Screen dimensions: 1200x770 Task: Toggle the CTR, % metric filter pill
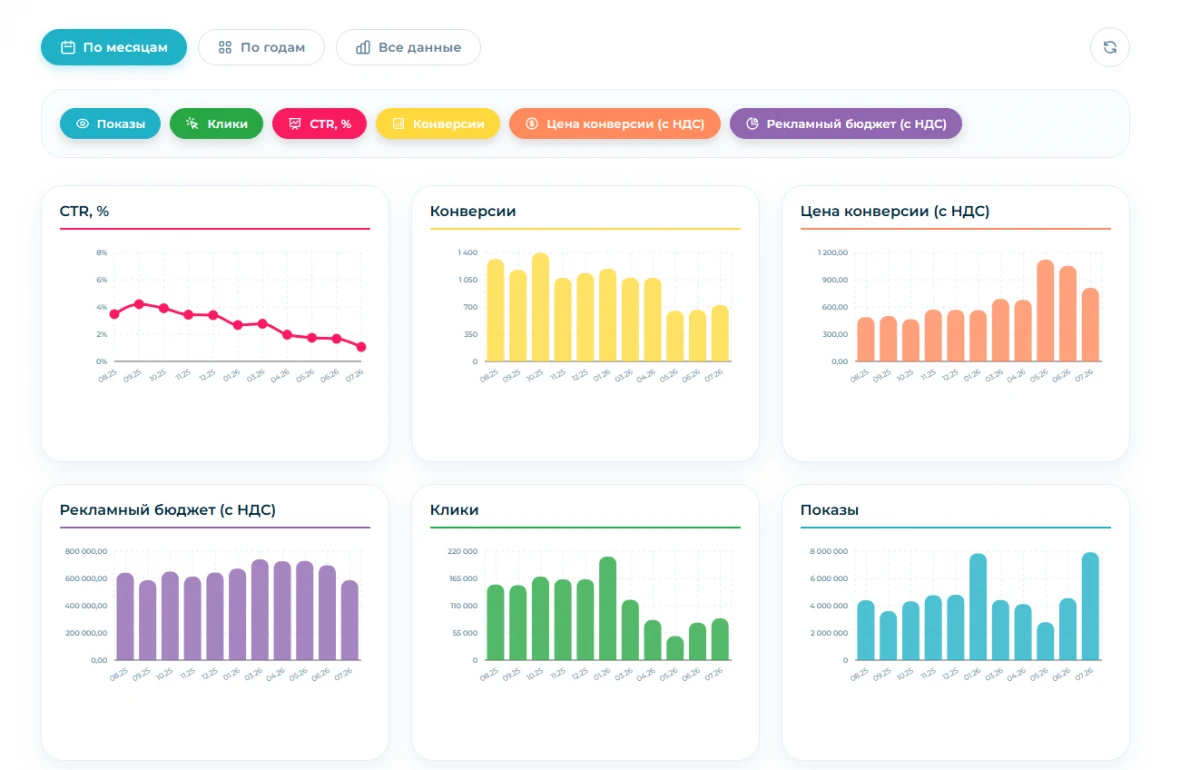pos(319,124)
